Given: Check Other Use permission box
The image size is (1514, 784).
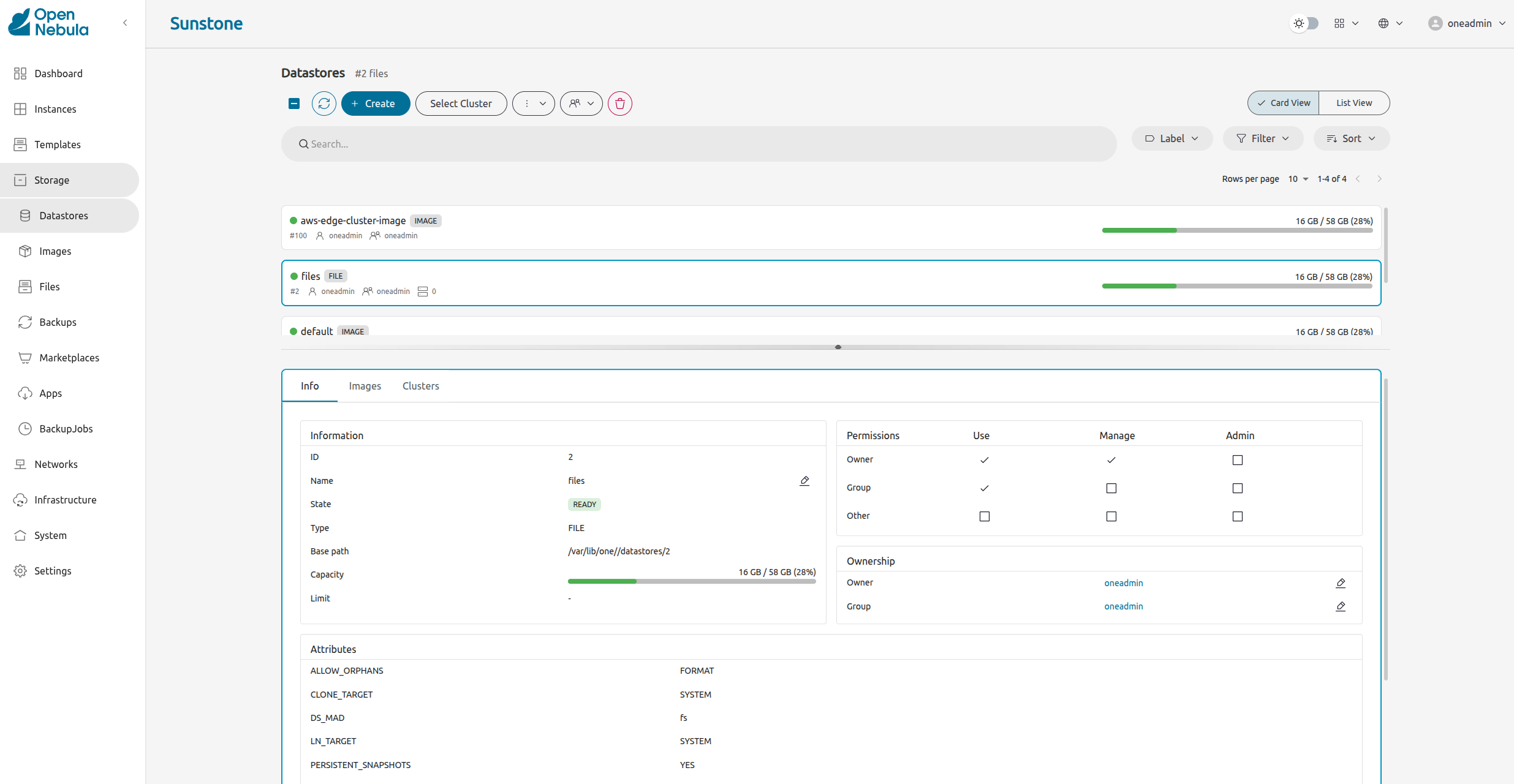Looking at the screenshot, I should (984, 516).
